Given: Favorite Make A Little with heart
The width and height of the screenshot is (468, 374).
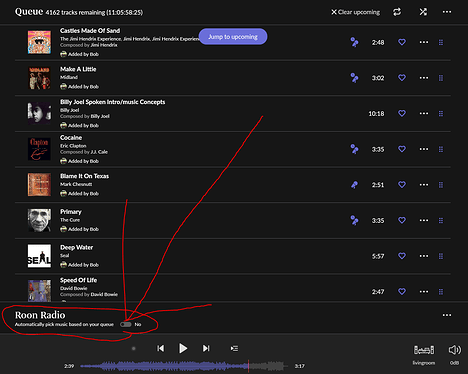Looking at the screenshot, I should [402, 78].
